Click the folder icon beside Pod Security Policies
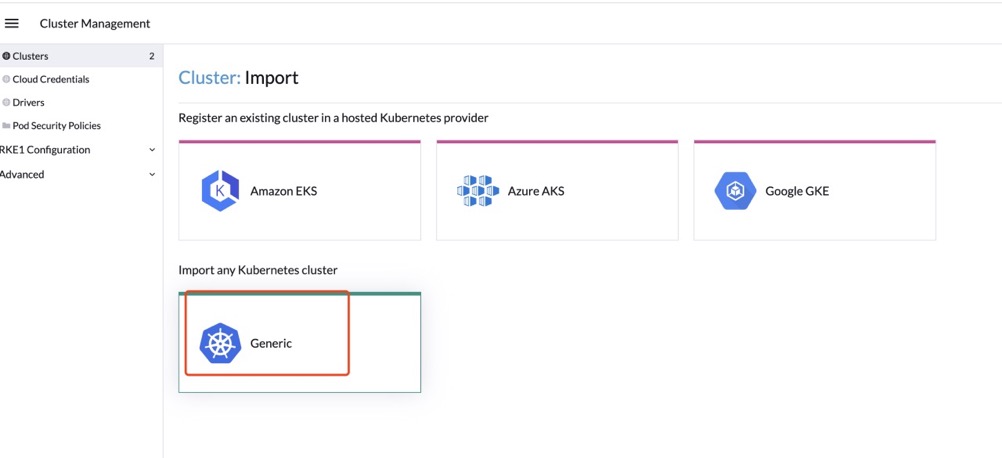 (6, 126)
